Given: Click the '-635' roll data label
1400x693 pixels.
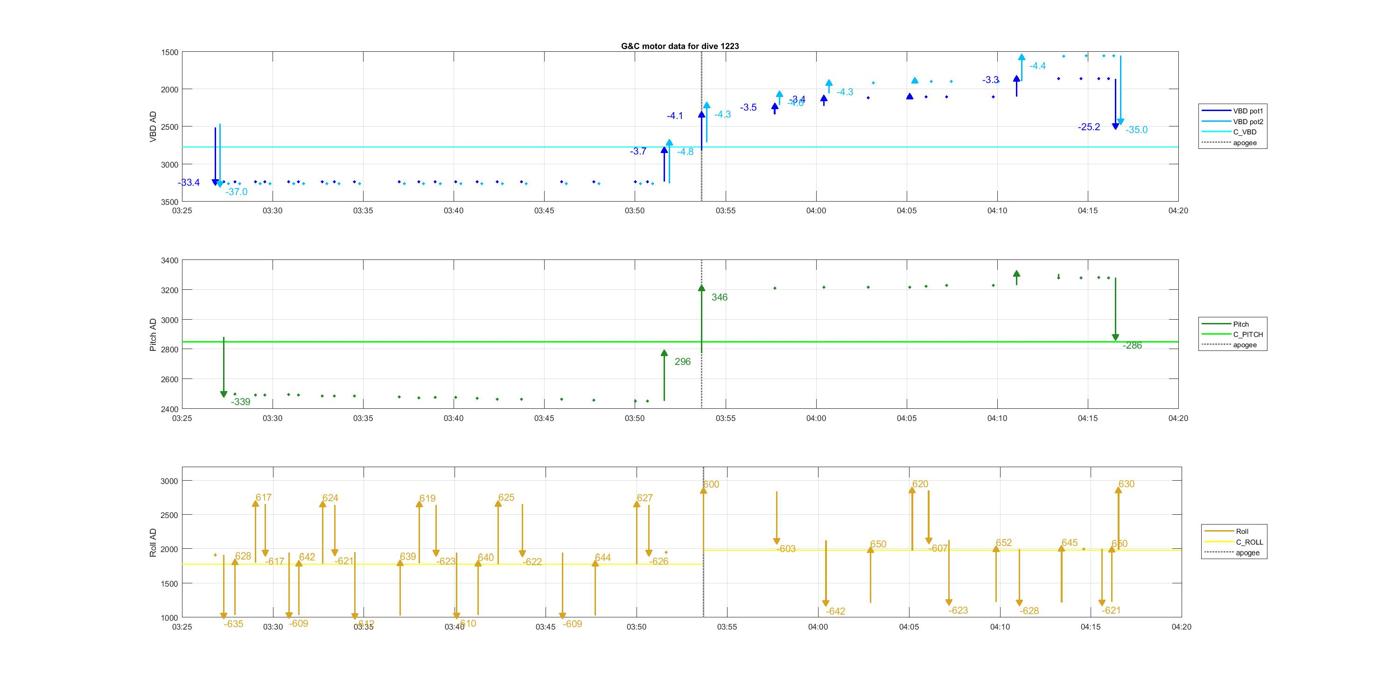Looking at the screenshot, I should (x=233, y=624).
